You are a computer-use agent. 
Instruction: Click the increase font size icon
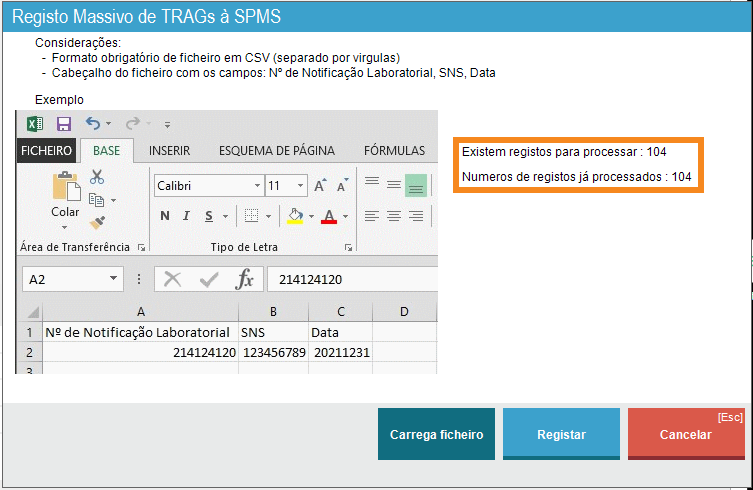320,185
